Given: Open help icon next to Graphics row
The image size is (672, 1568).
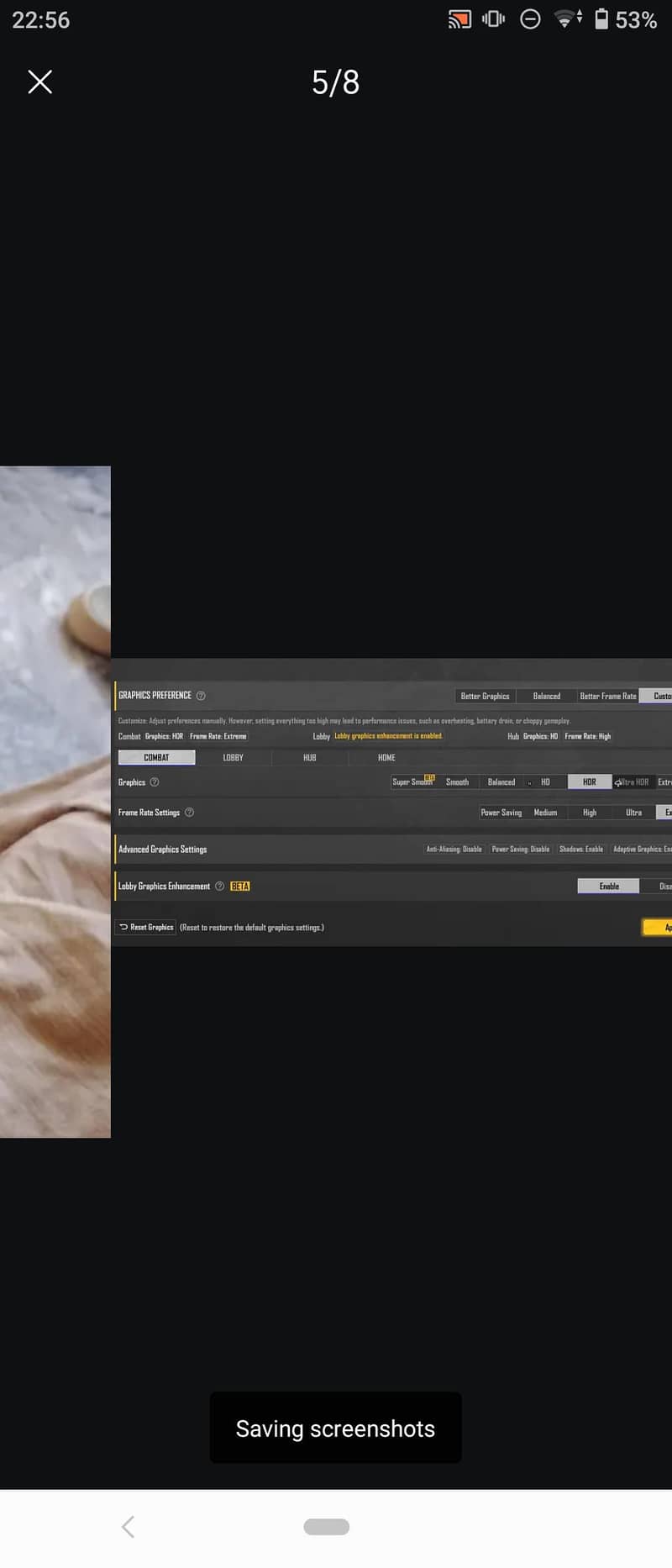Looking at the screenshot, I should click(x=155, y=782).
